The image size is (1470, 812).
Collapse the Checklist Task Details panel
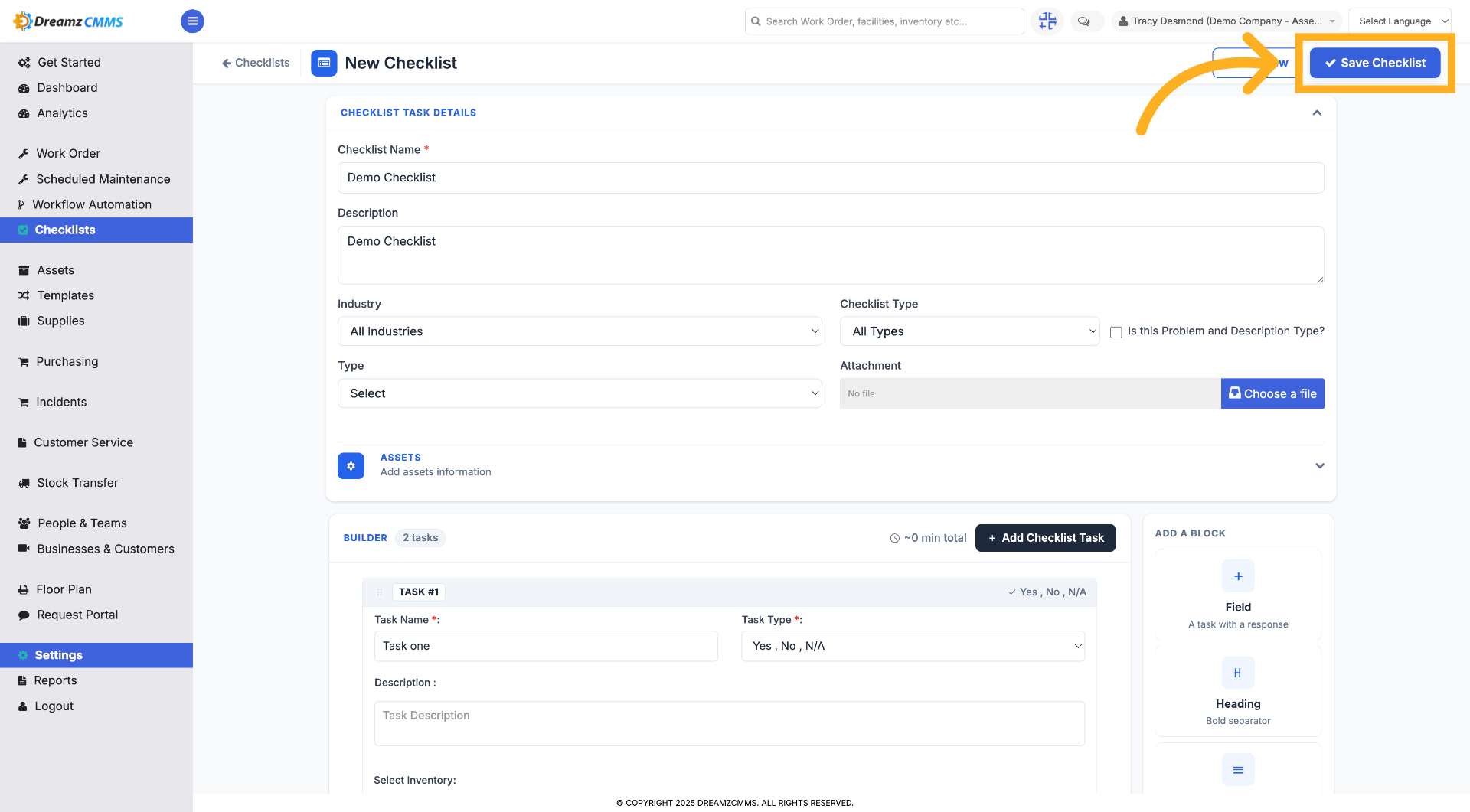tap(1317, 113)
